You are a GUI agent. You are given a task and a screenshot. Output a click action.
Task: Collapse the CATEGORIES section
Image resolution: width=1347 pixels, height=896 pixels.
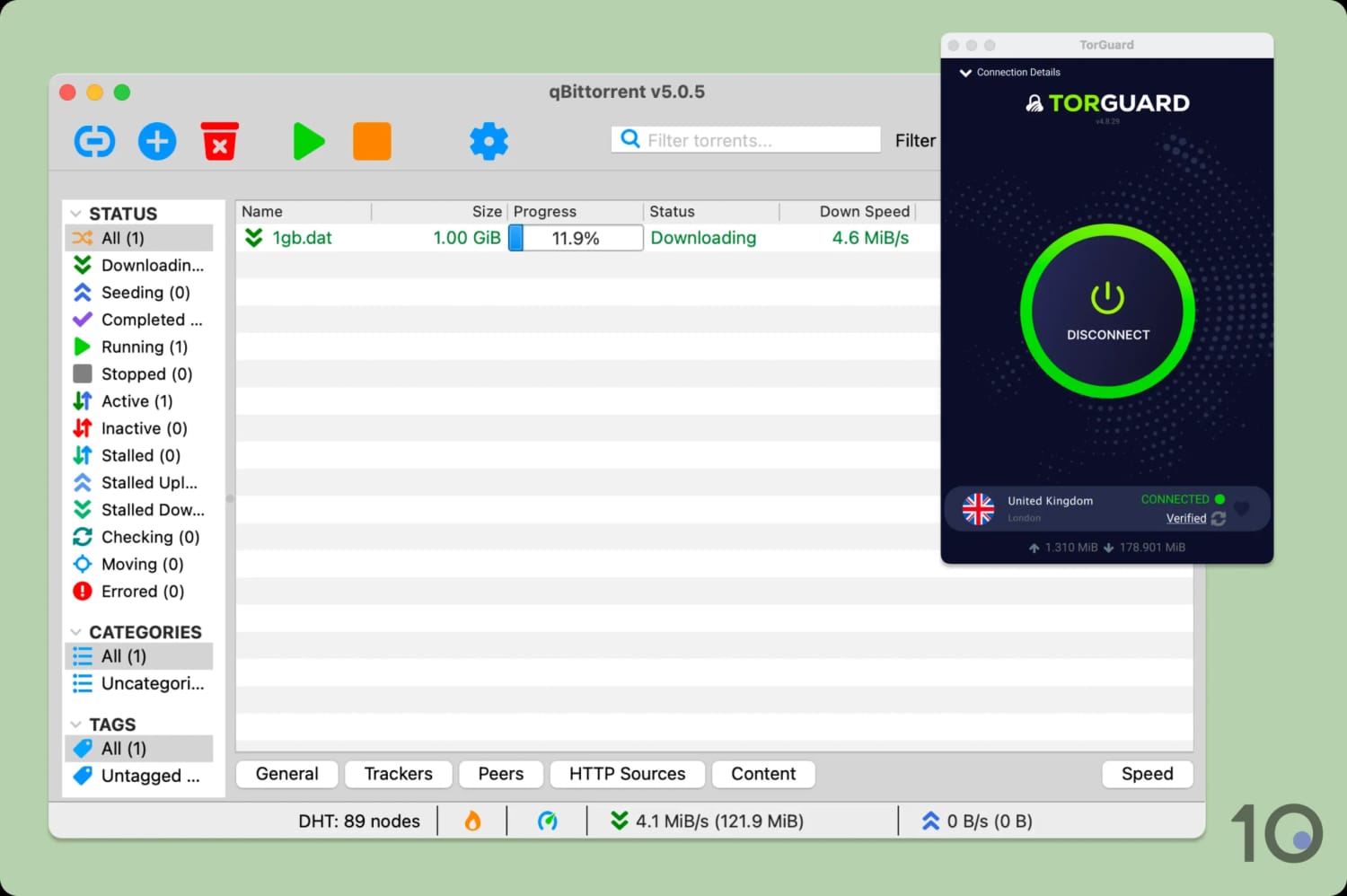pyautogui.click(x=75, y=631)
